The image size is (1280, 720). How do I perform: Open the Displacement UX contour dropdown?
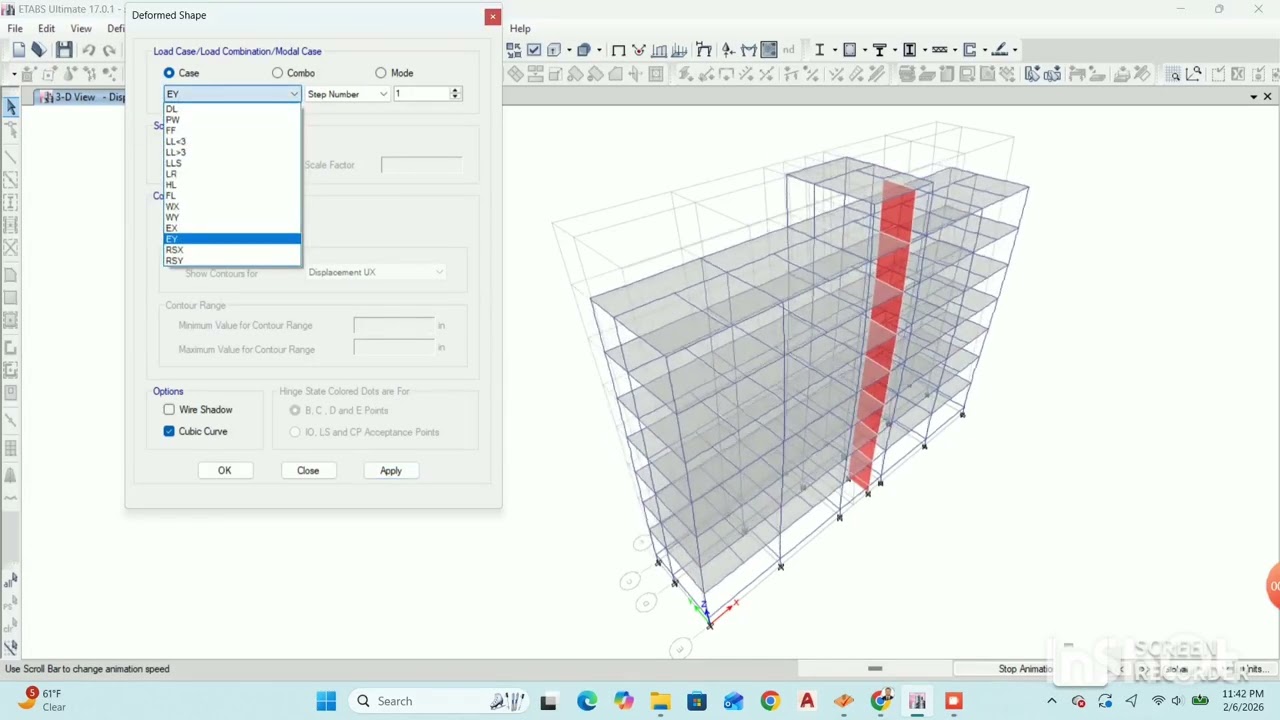pyautogui.click(x=376, y=272)
